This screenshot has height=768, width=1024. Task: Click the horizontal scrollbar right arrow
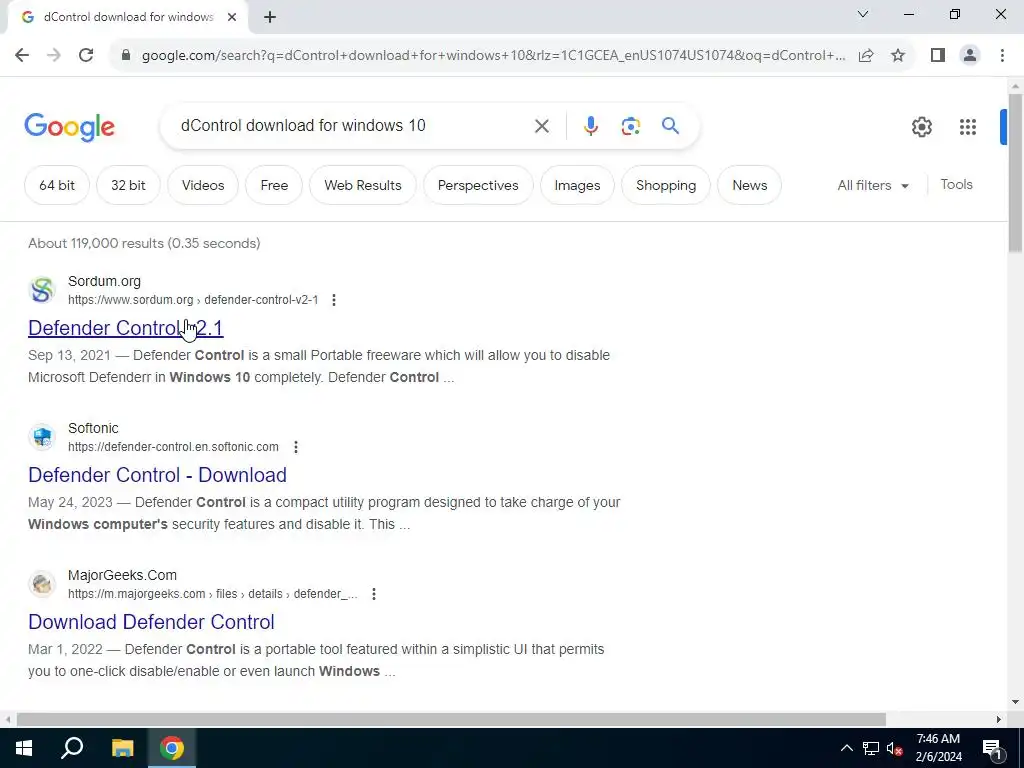999,719
